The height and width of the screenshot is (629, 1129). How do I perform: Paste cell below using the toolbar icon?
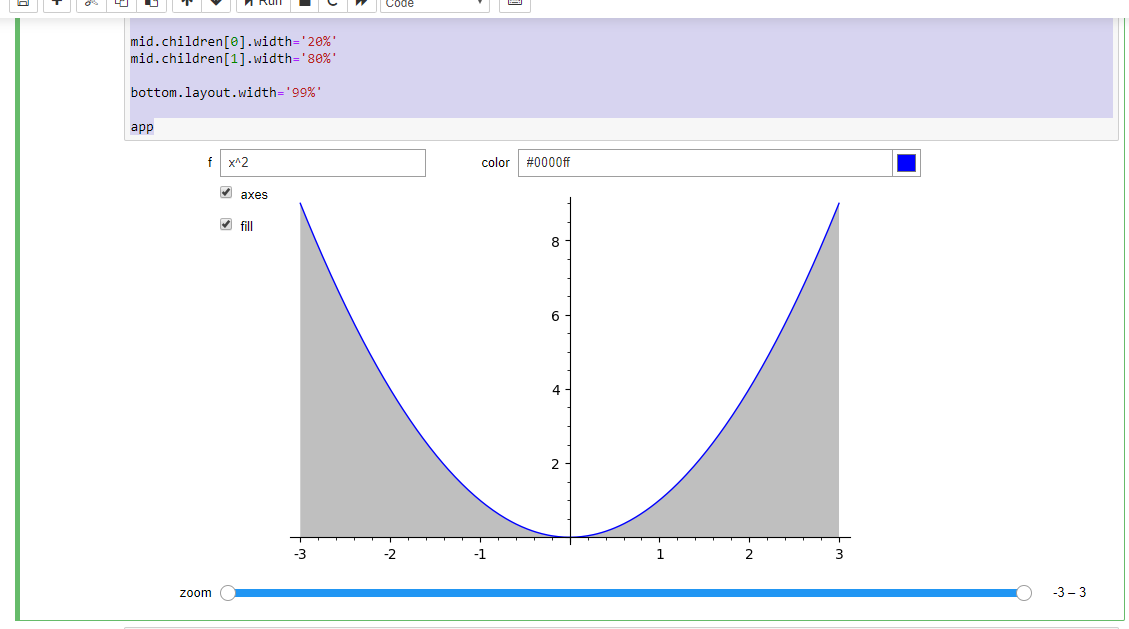151,3
